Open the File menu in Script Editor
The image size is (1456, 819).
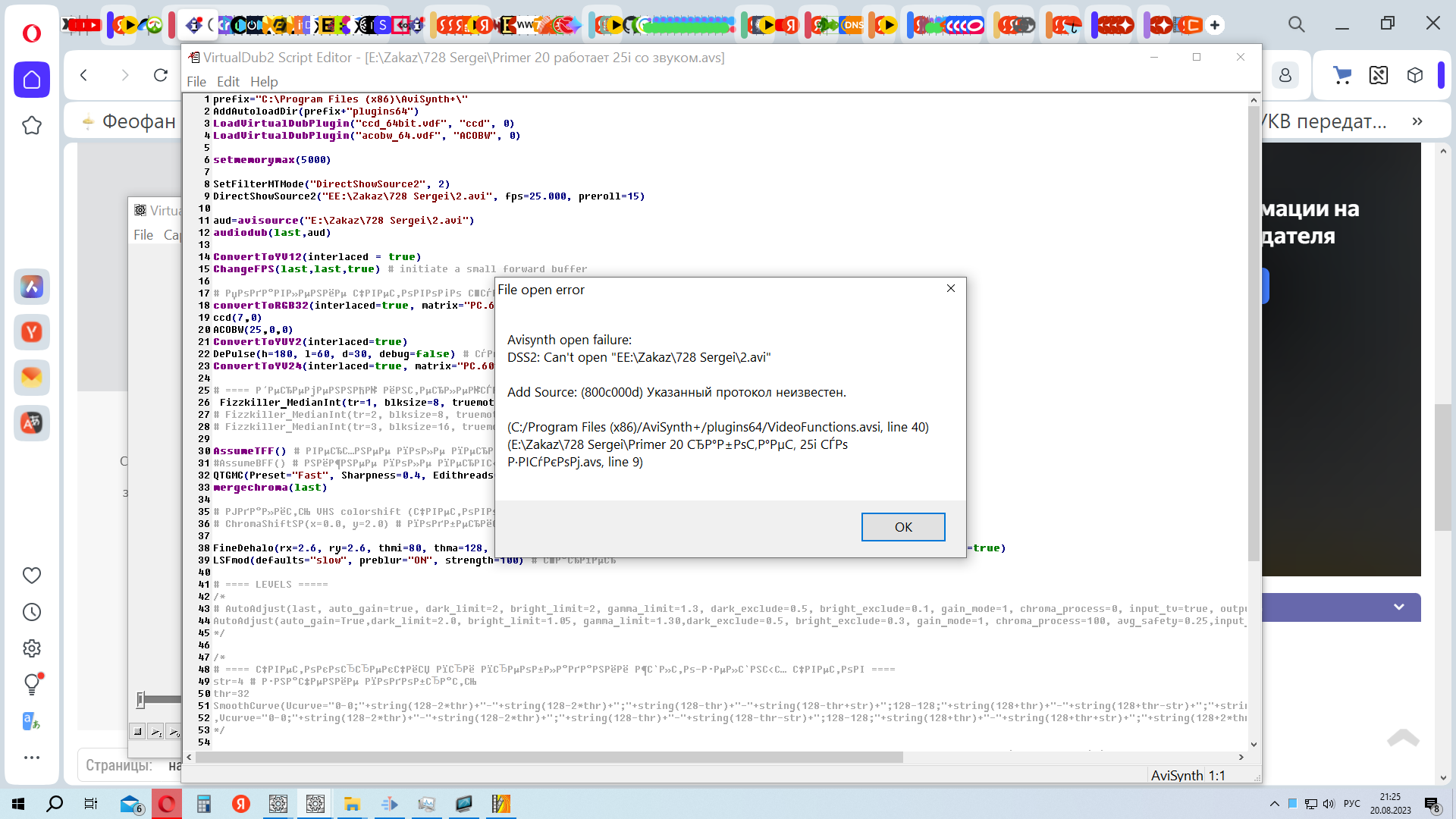196,82
